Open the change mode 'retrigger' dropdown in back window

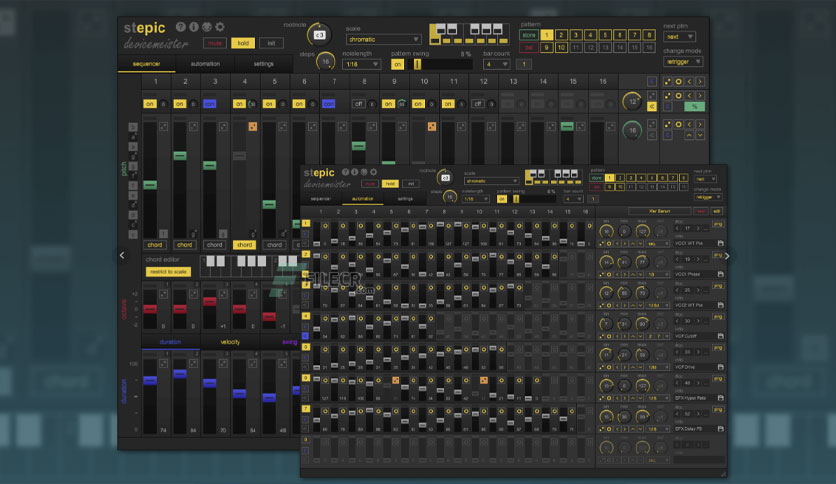(683, 62)
